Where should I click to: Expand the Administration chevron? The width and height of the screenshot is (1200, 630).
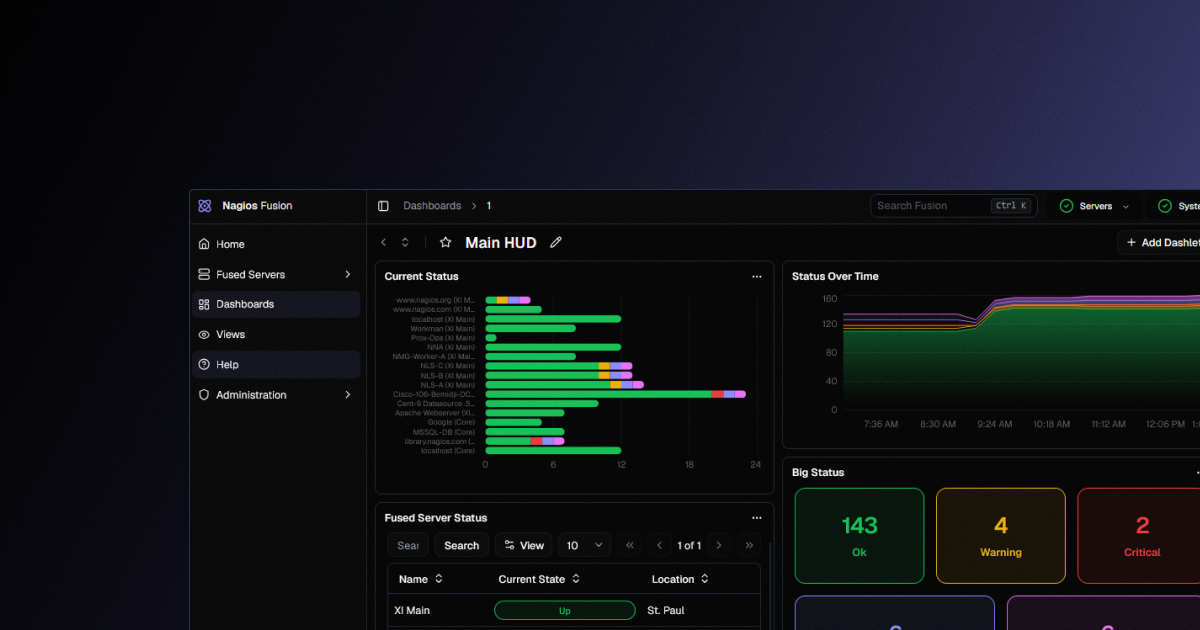pyautogui.click(x=348, y=395)
